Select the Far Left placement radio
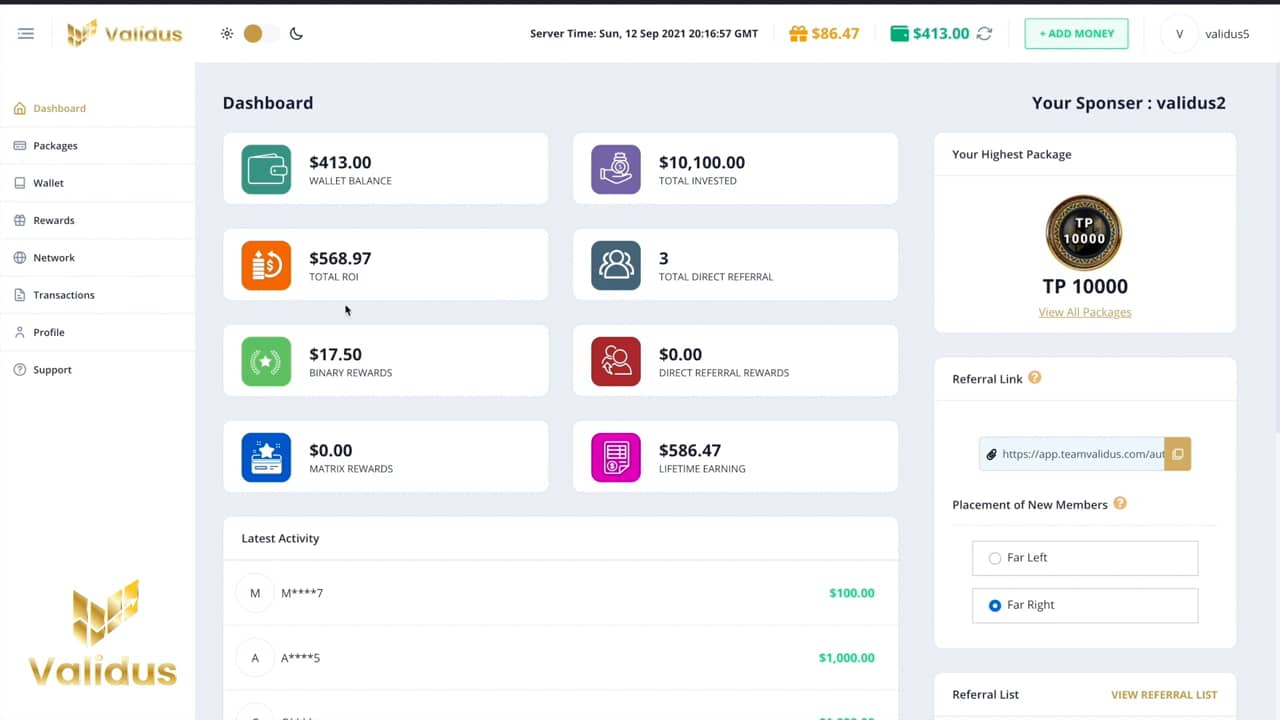 (994, 558)
